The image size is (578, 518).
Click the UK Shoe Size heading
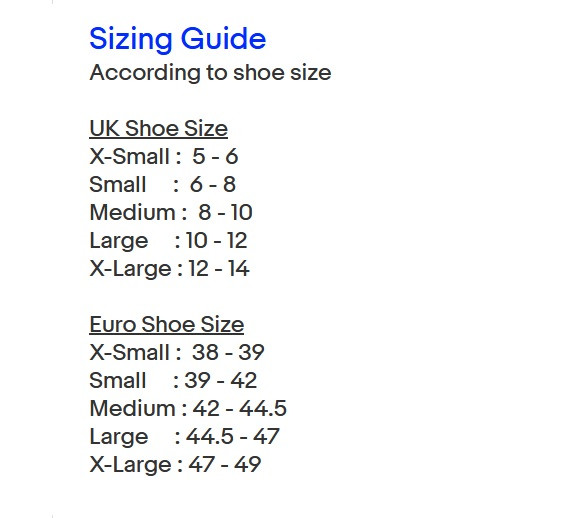pos(159,129)
